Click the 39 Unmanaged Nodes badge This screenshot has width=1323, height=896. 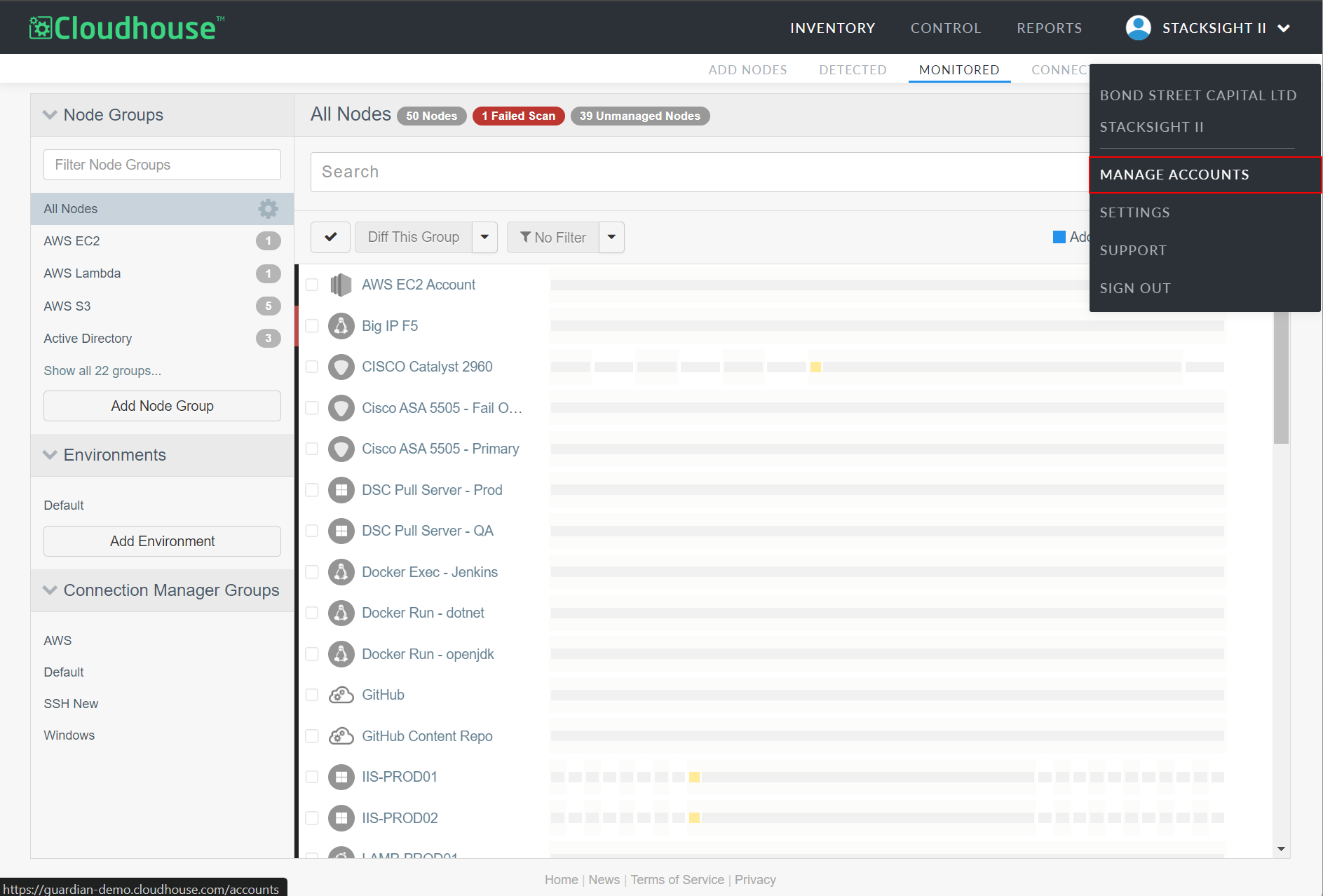[640, 116]
